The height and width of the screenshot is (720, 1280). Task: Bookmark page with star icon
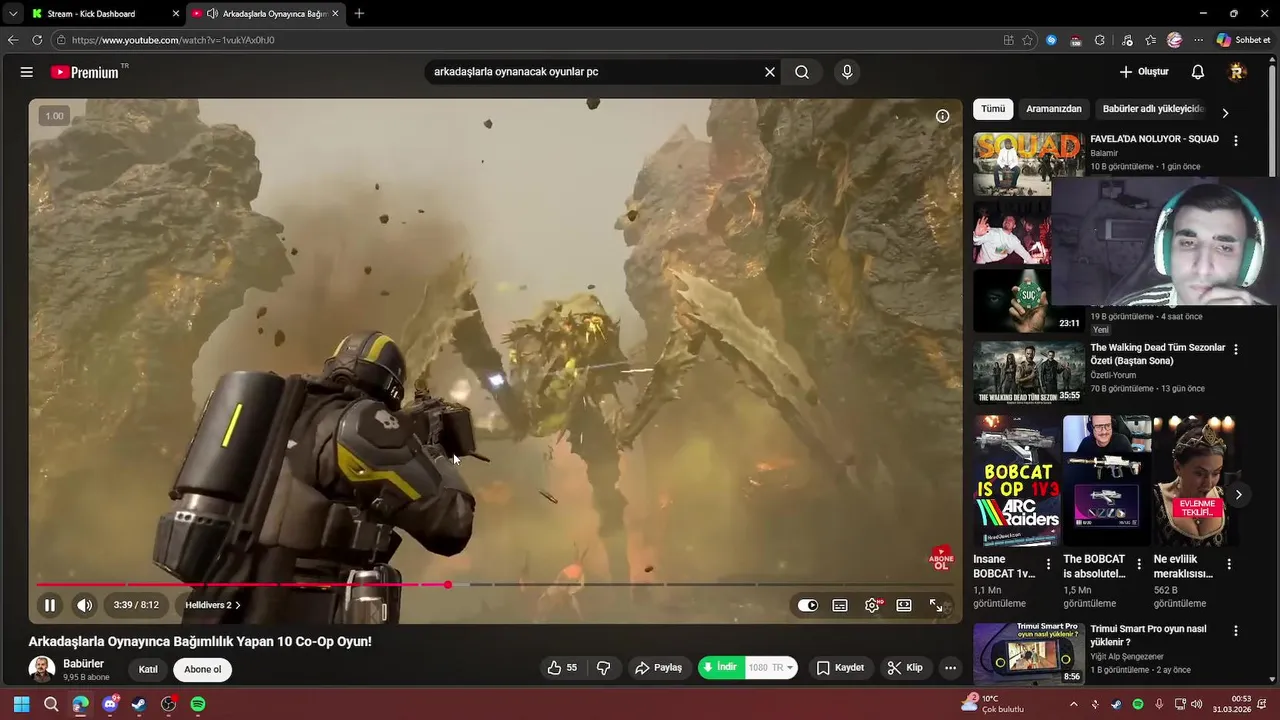(x=1027, y=40)
